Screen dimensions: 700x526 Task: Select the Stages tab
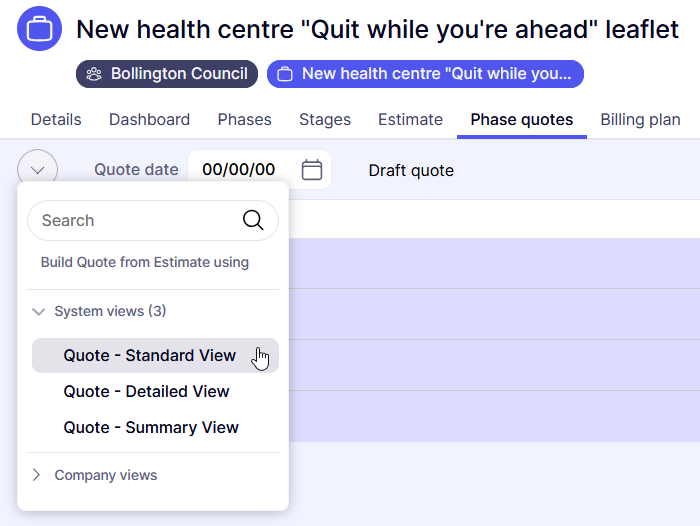[x=325, y=120]
